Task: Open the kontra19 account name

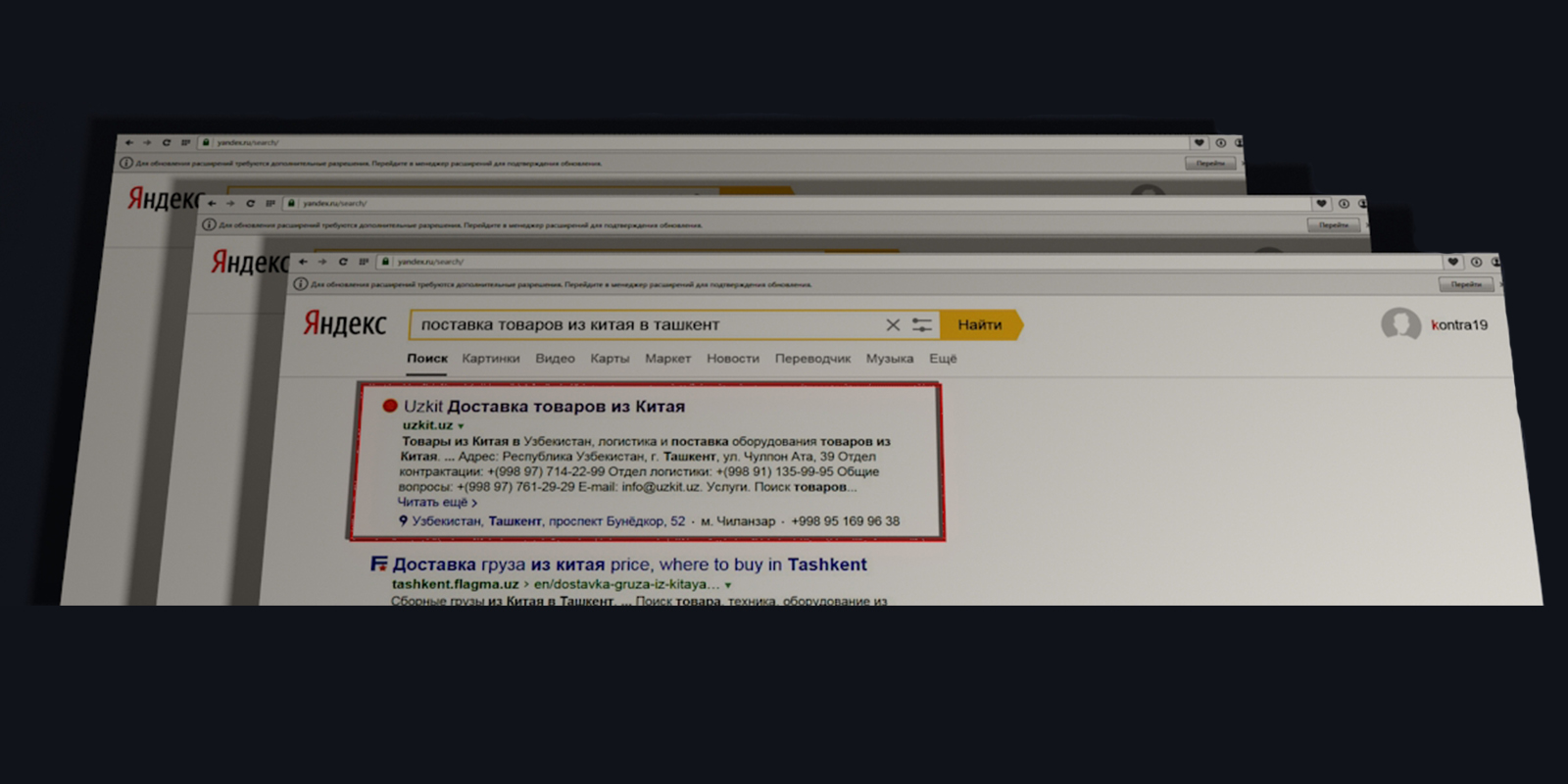Action: 1459,324
